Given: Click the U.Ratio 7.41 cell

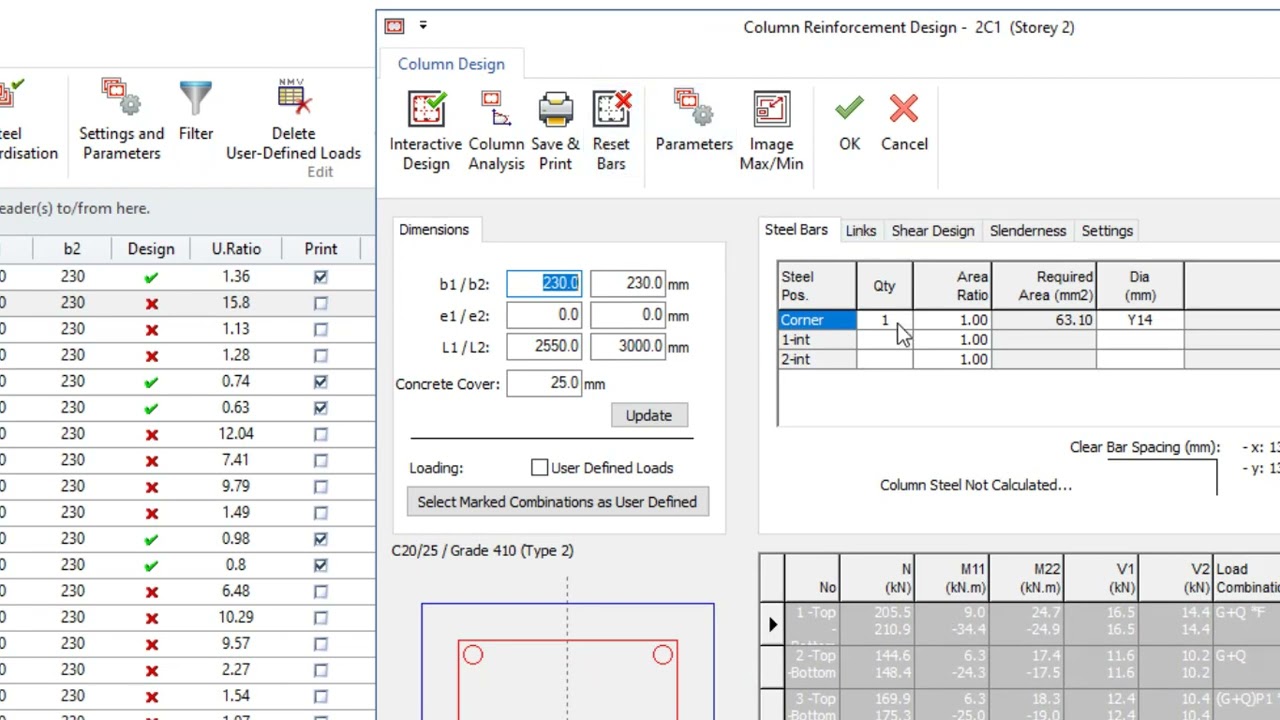Looking at the screenshot, I should pos(236,460).
